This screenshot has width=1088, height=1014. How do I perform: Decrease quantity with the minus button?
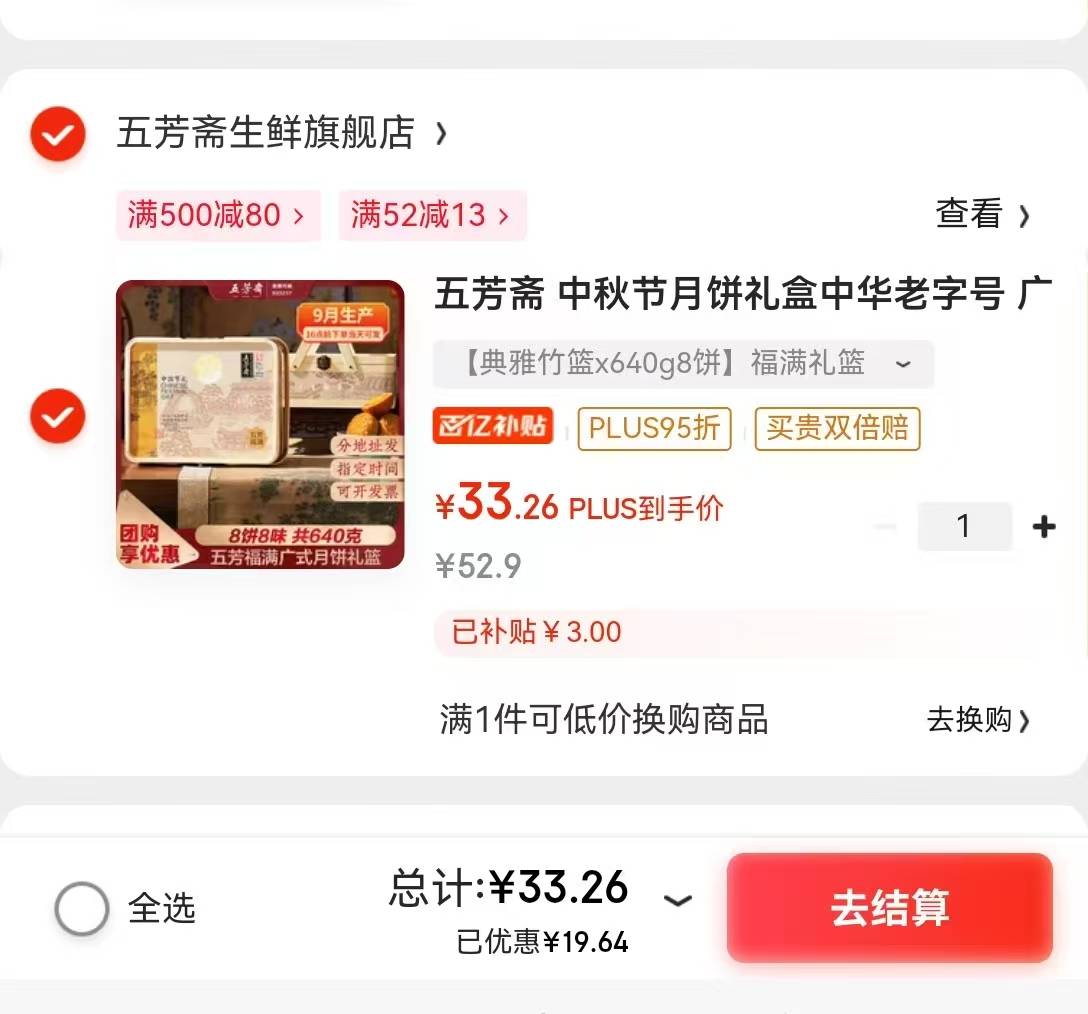tap(885, 526)
